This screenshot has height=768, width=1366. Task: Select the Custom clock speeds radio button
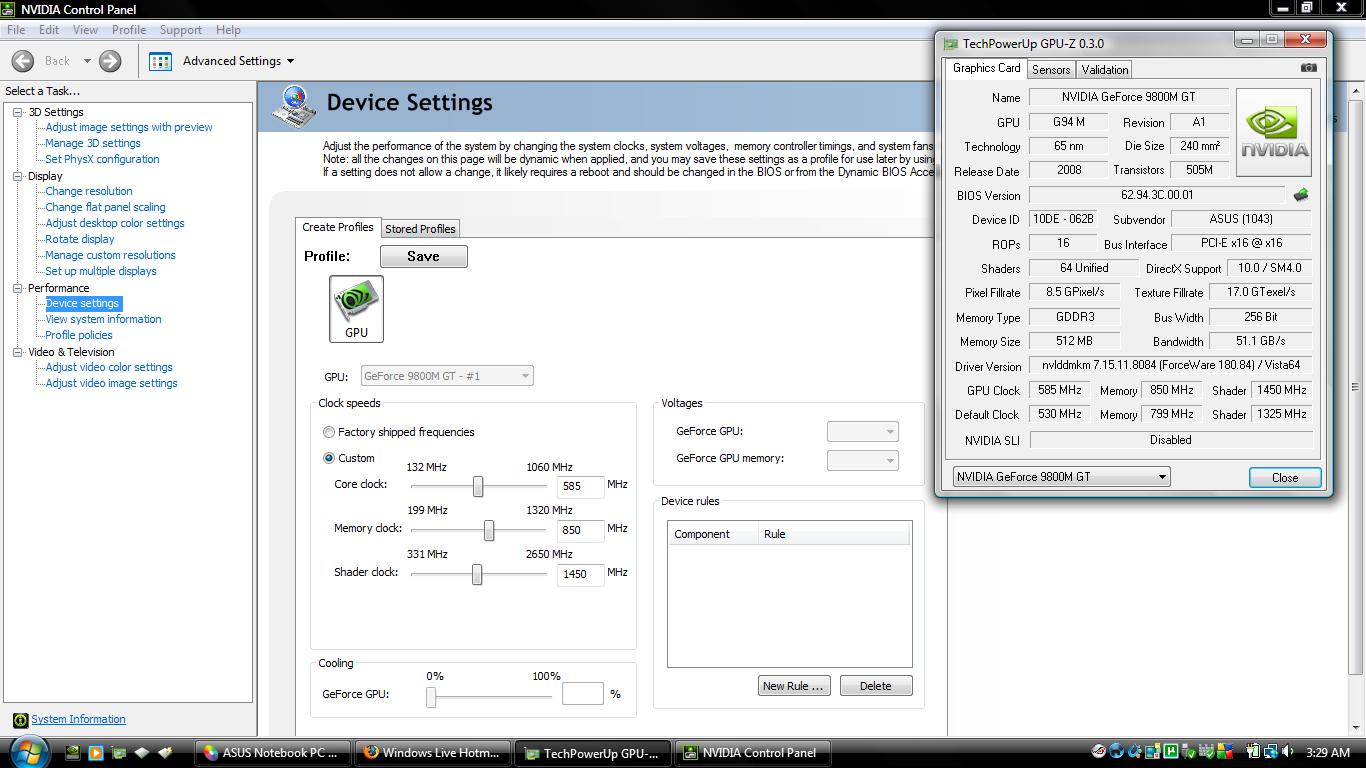tap(329, 458)
